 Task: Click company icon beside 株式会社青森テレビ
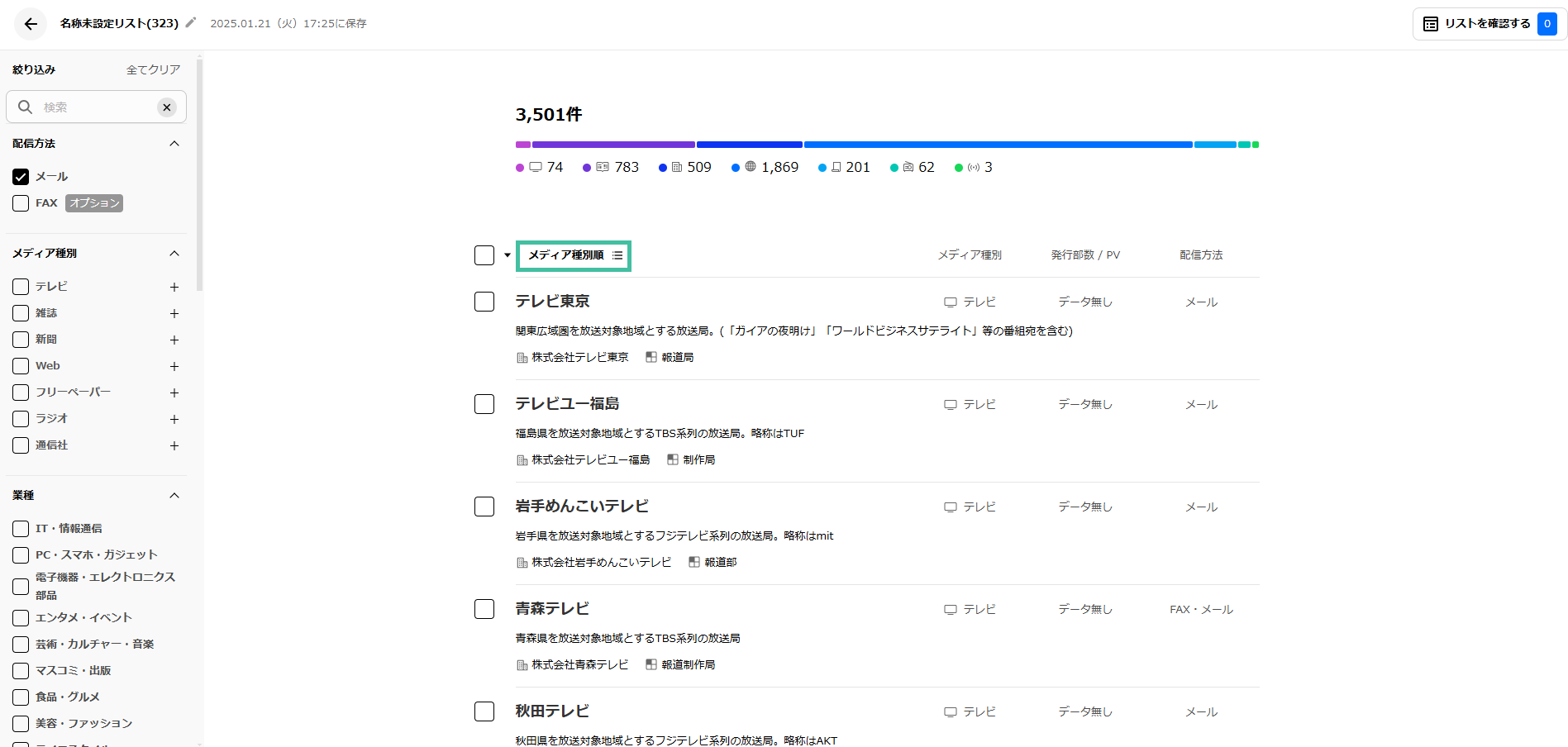coord(522,665)
